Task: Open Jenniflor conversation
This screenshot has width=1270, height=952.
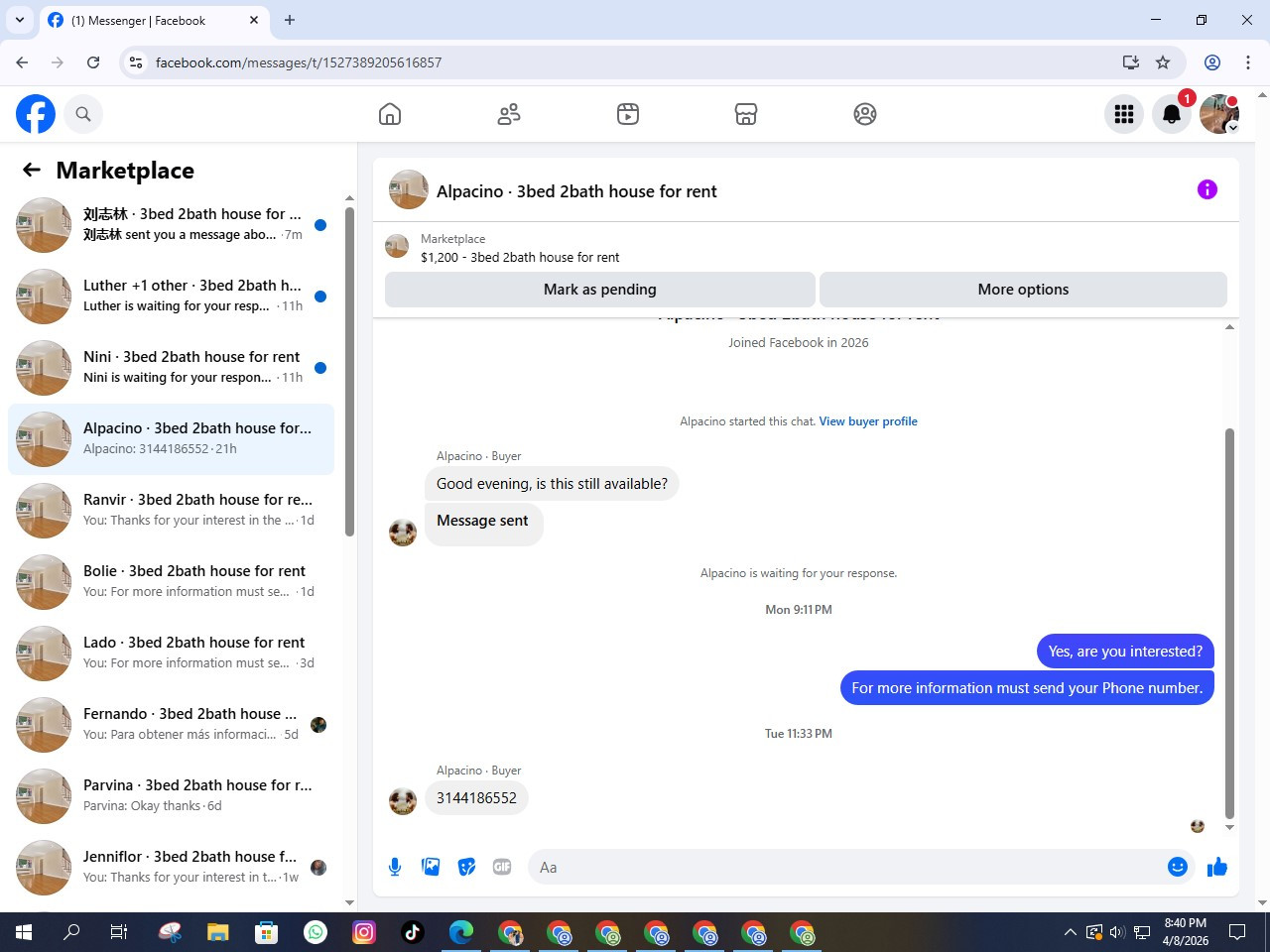Action: 171,868
